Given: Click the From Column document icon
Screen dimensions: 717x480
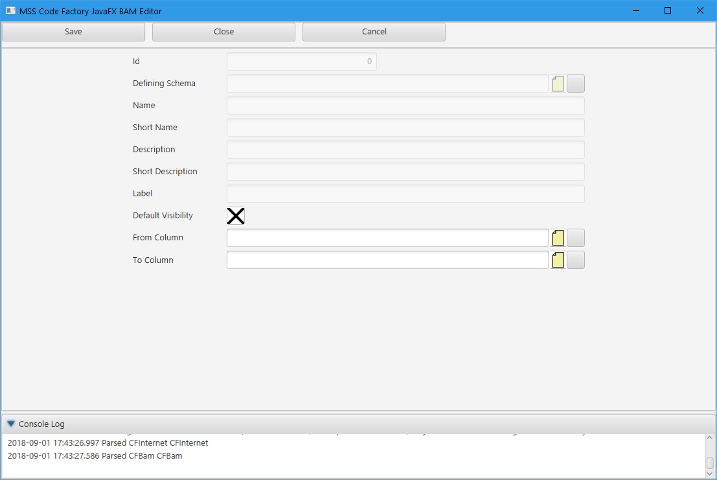Looking at the screenshot, I should [x=558, y=238].
